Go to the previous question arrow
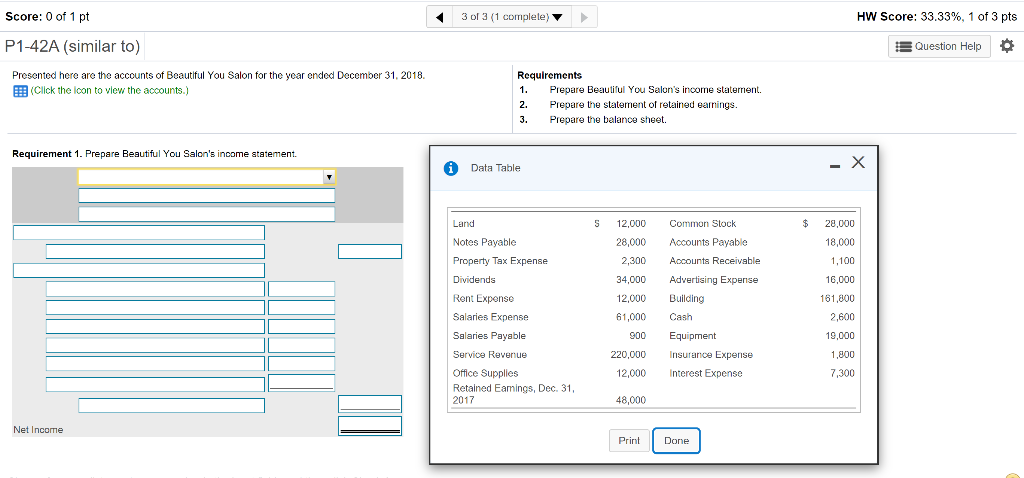Image resolution: width=1024 pixels, height=478 pixels. 441,17
